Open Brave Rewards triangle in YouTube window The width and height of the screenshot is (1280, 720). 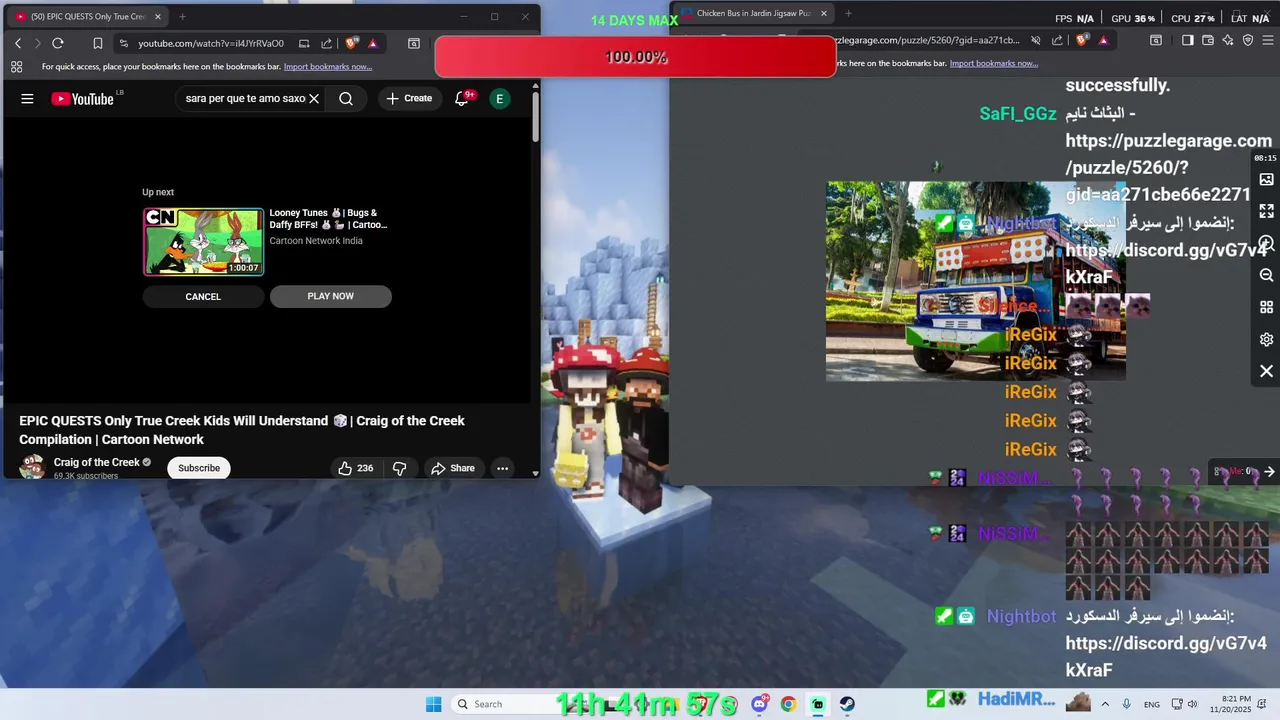372,43
